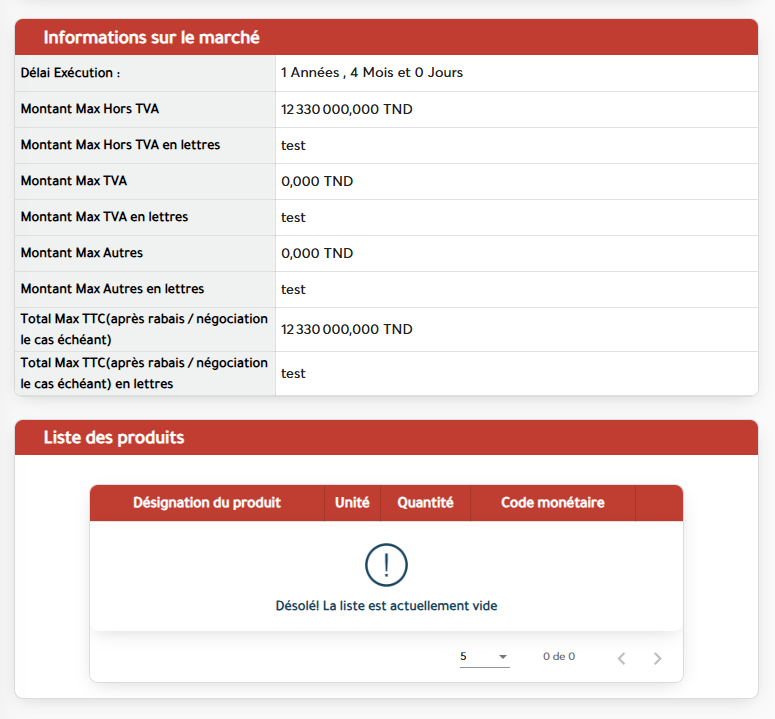Click the '0 de 0' pagination counter
Screen dimensions: 775x719
coord(558,657)
